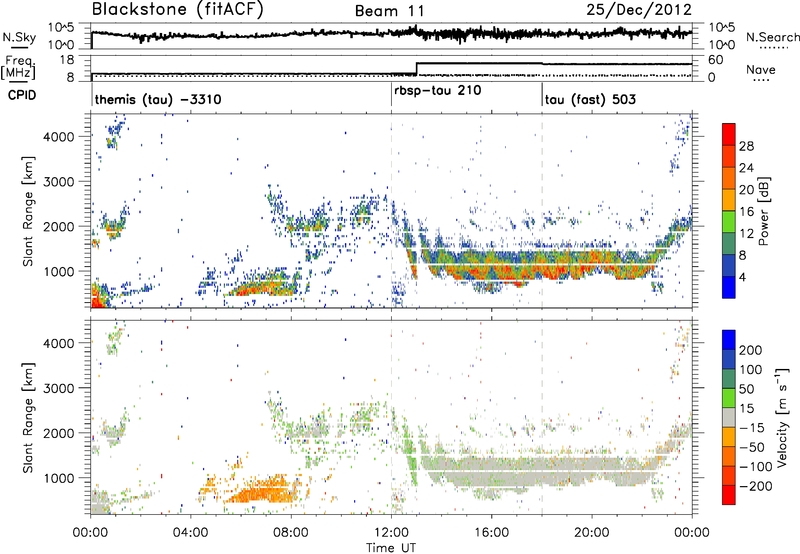
Task: Click the 'rbsp-tau 210' CPID label
Action: [438, 91]
